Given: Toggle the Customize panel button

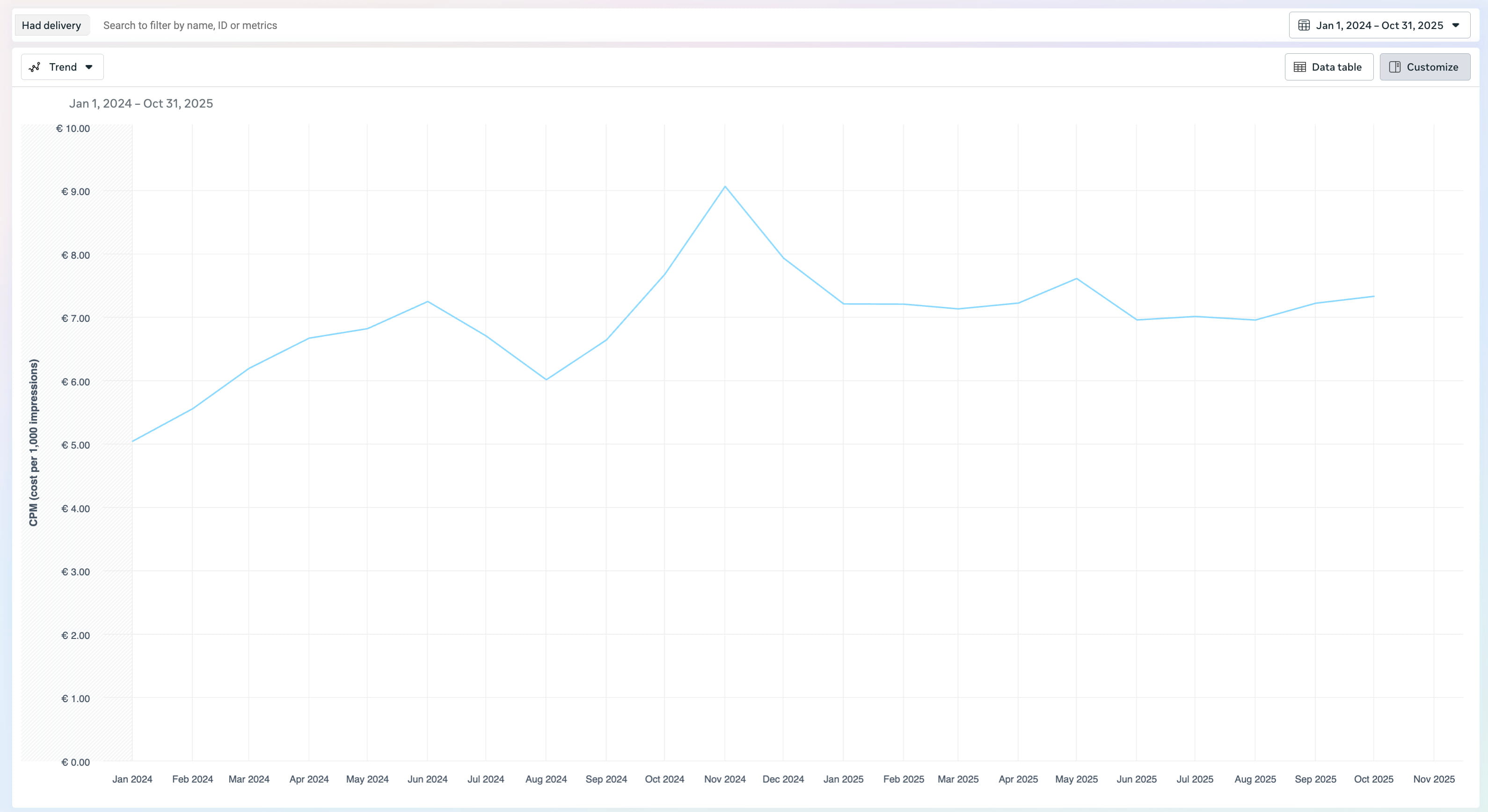Looking at the screenshot, I should pyautogui.click(x=1424, y=67).
